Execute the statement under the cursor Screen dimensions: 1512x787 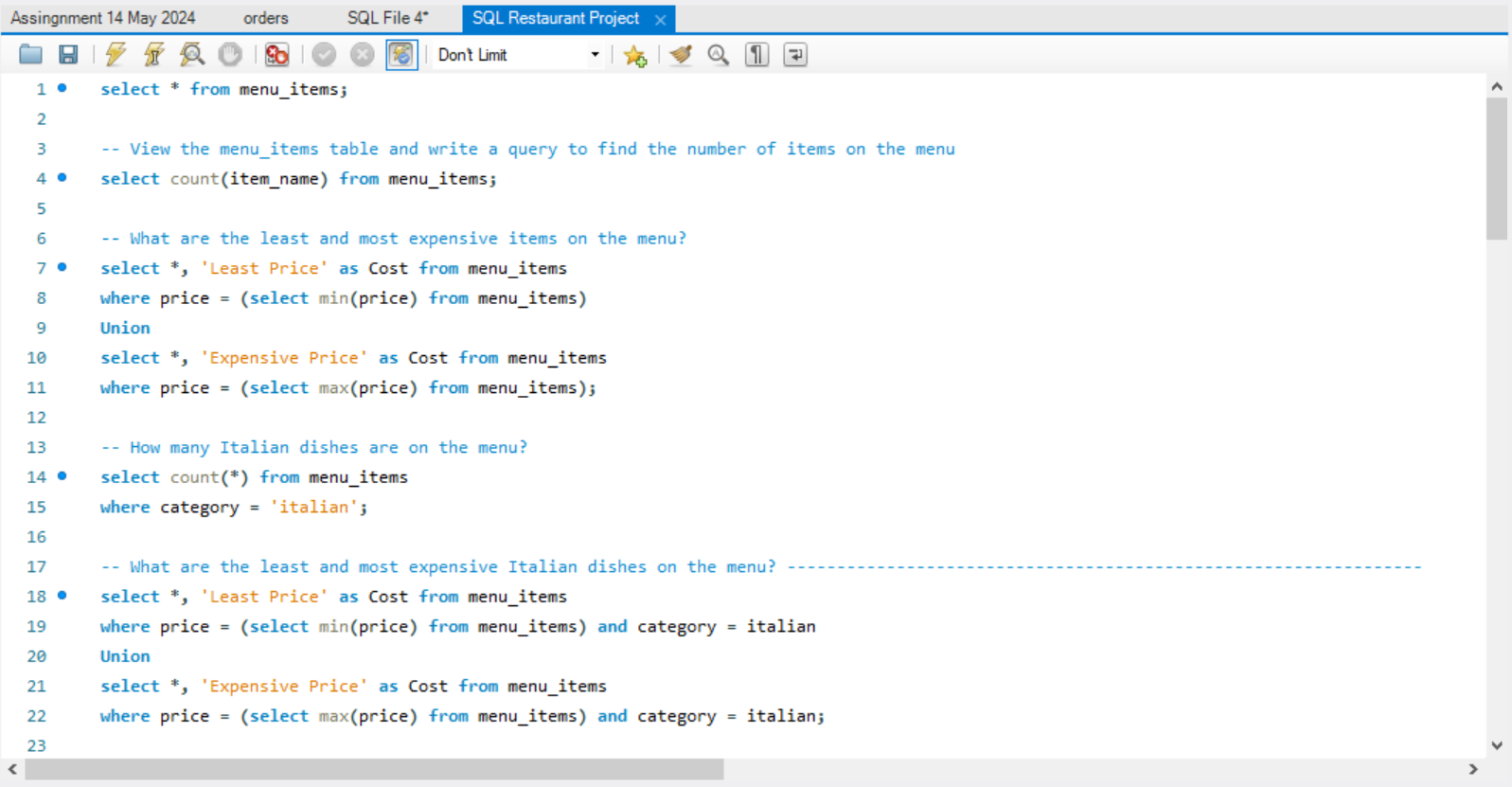coord(153,55)
